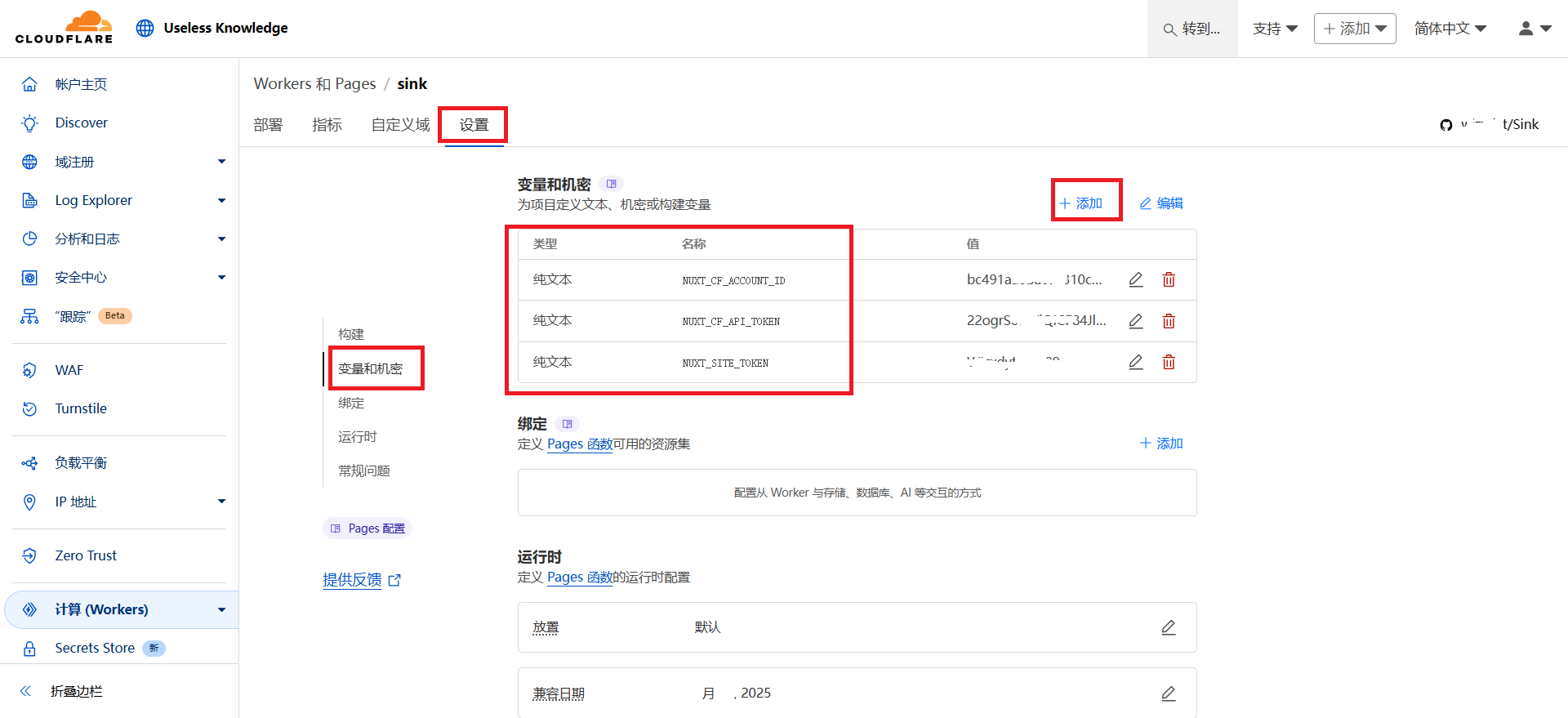Edit the placement runtime setting
This screenshot has width=1568, height=718.
1168,627
